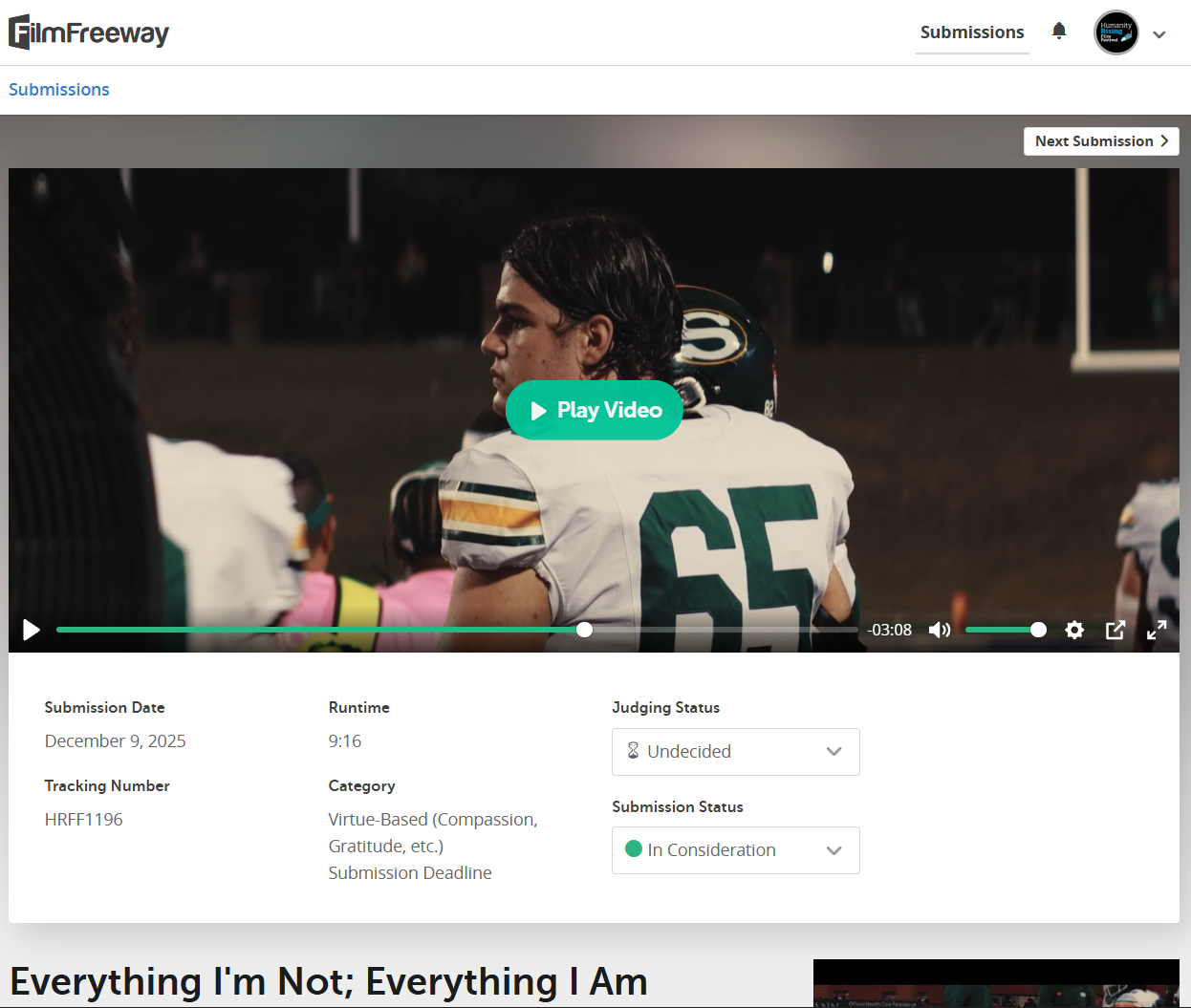Enter fullscreen mode

tap(1157, 630)
